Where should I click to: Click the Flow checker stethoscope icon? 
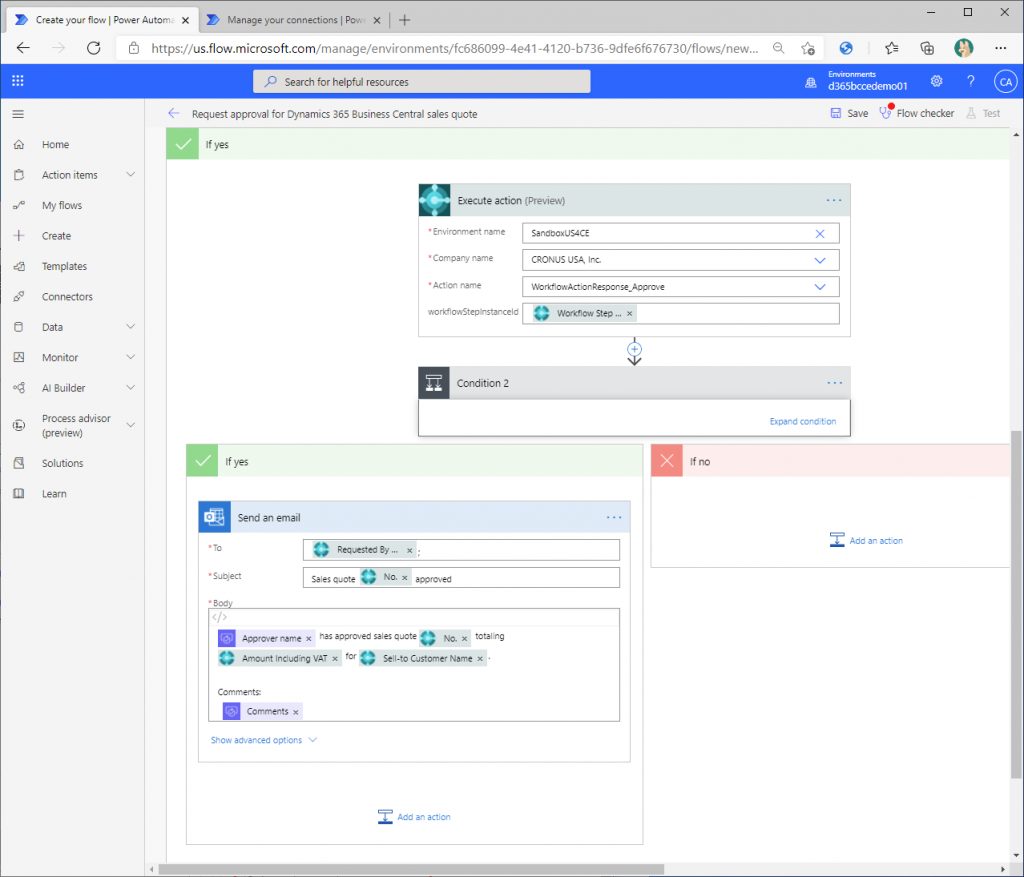pyautogui.click(x=885, y=113)
